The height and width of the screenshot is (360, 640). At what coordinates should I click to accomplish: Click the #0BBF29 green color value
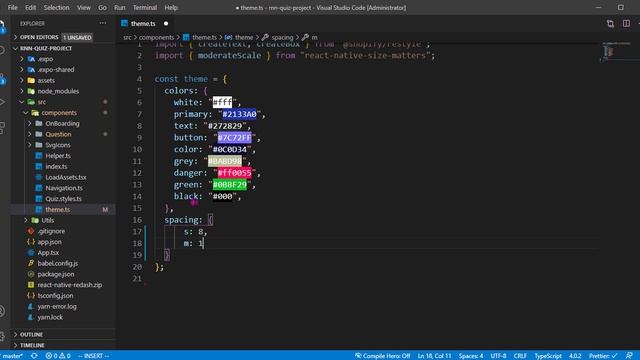(229, 184)
